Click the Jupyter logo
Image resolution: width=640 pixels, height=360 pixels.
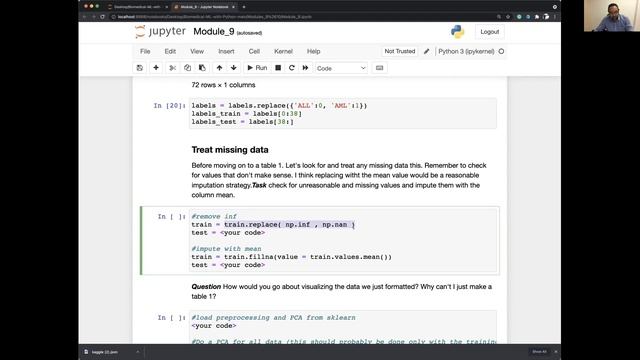pyautogui.click(x=160, y=31)
